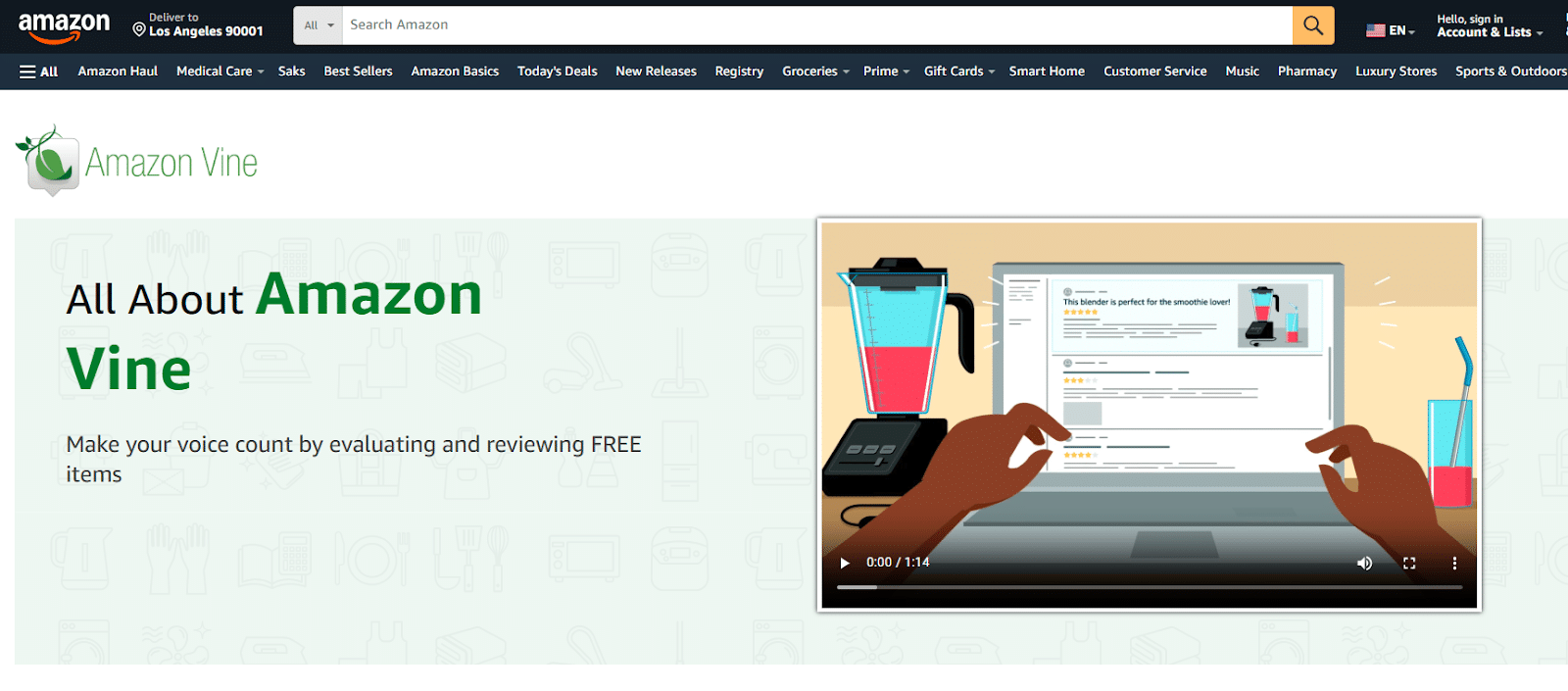Click the orange search magnifier button
This screenshot has width=1568, height=691.
[1313, 25]
